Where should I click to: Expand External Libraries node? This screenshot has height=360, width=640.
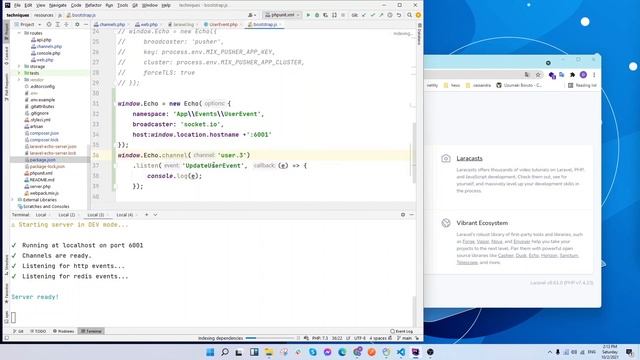click(13, 200)
